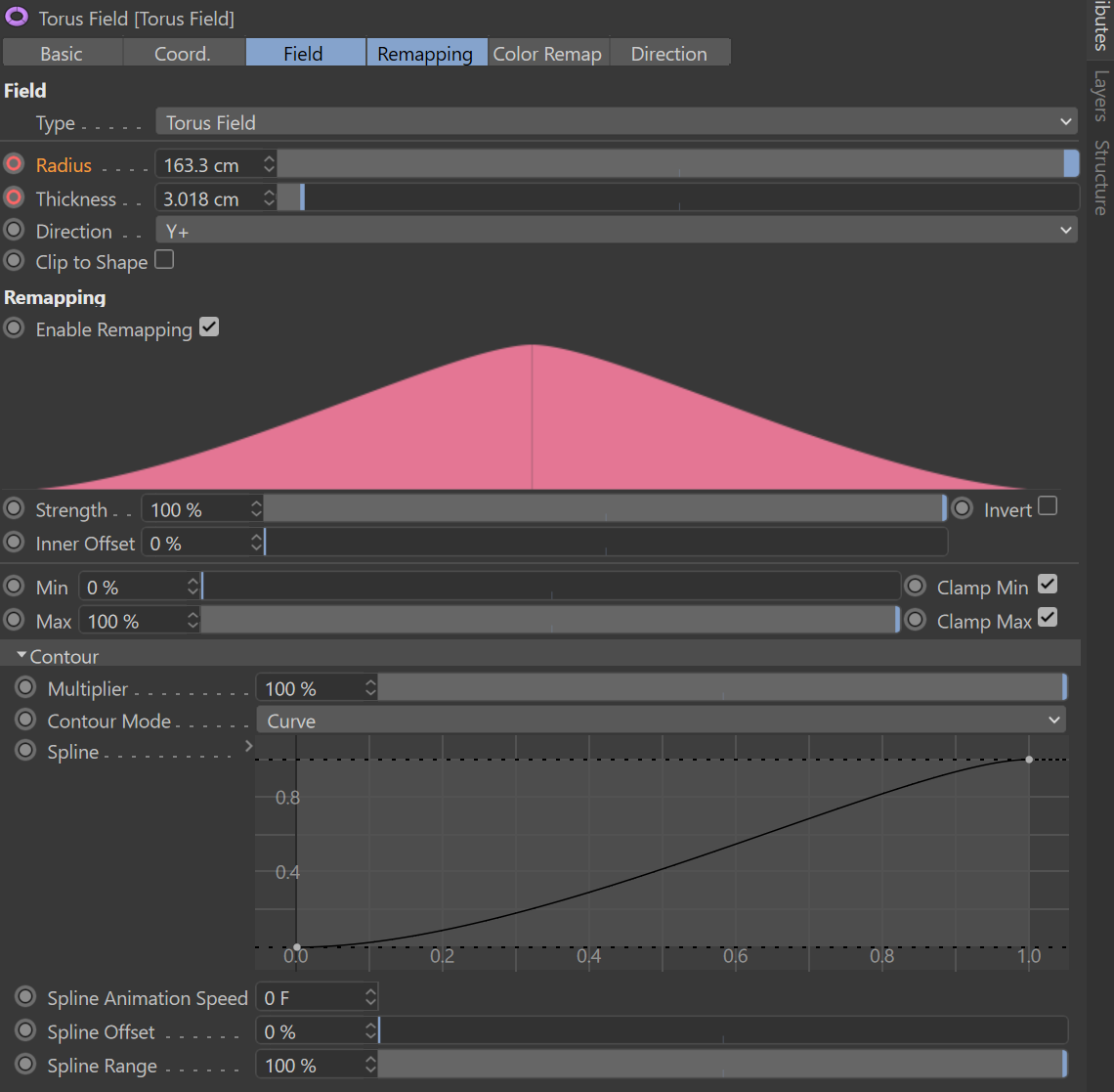Click the Invert animation dot
Viewport: 1114px width, 1092px height.
click(x=962, y=509)
